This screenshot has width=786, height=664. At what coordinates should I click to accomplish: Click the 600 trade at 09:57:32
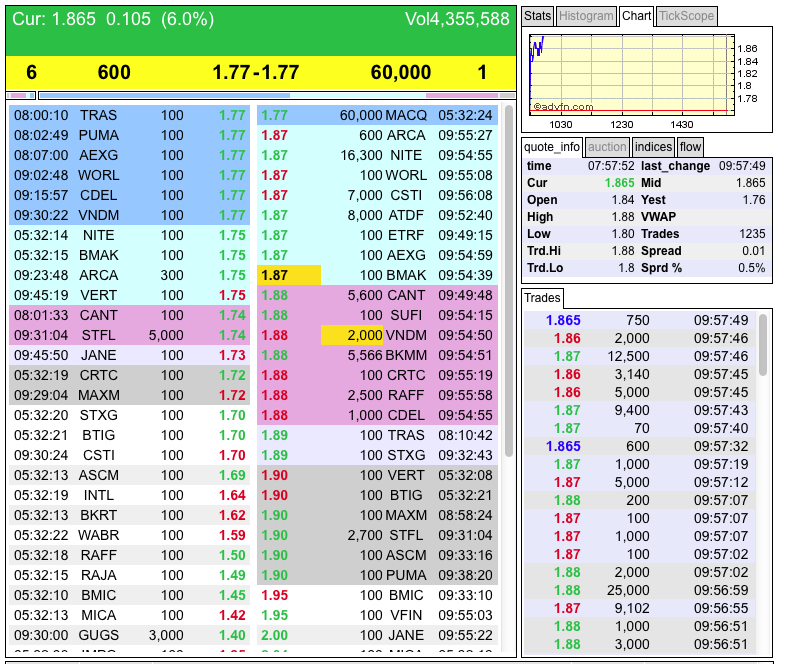(x=639, y=446)
